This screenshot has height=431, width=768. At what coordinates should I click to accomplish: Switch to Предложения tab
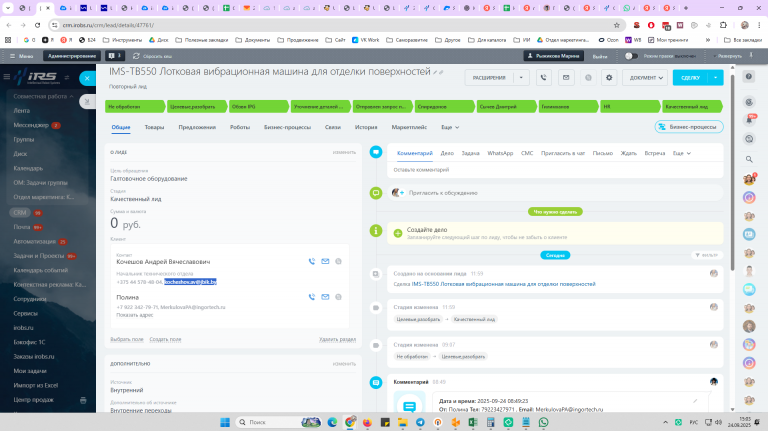point(197,127)
